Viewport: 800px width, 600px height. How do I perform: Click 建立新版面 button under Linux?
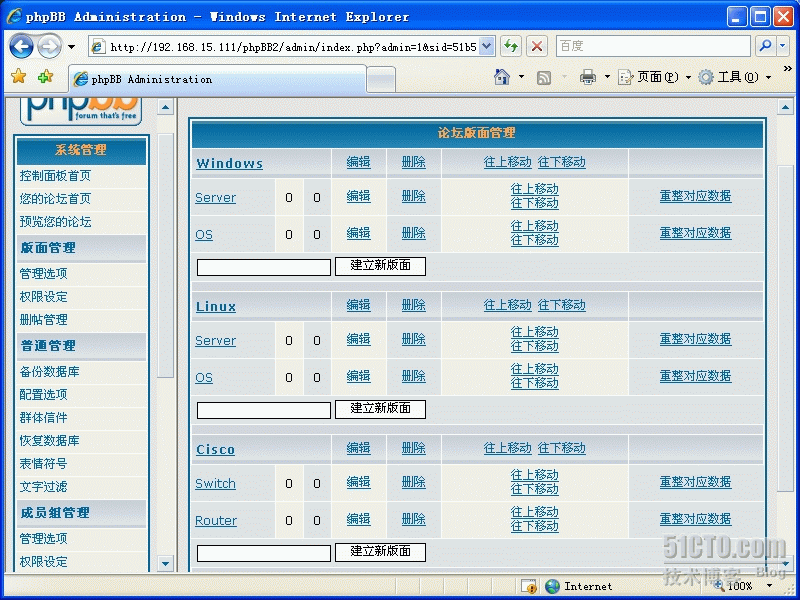pos(380,409)
